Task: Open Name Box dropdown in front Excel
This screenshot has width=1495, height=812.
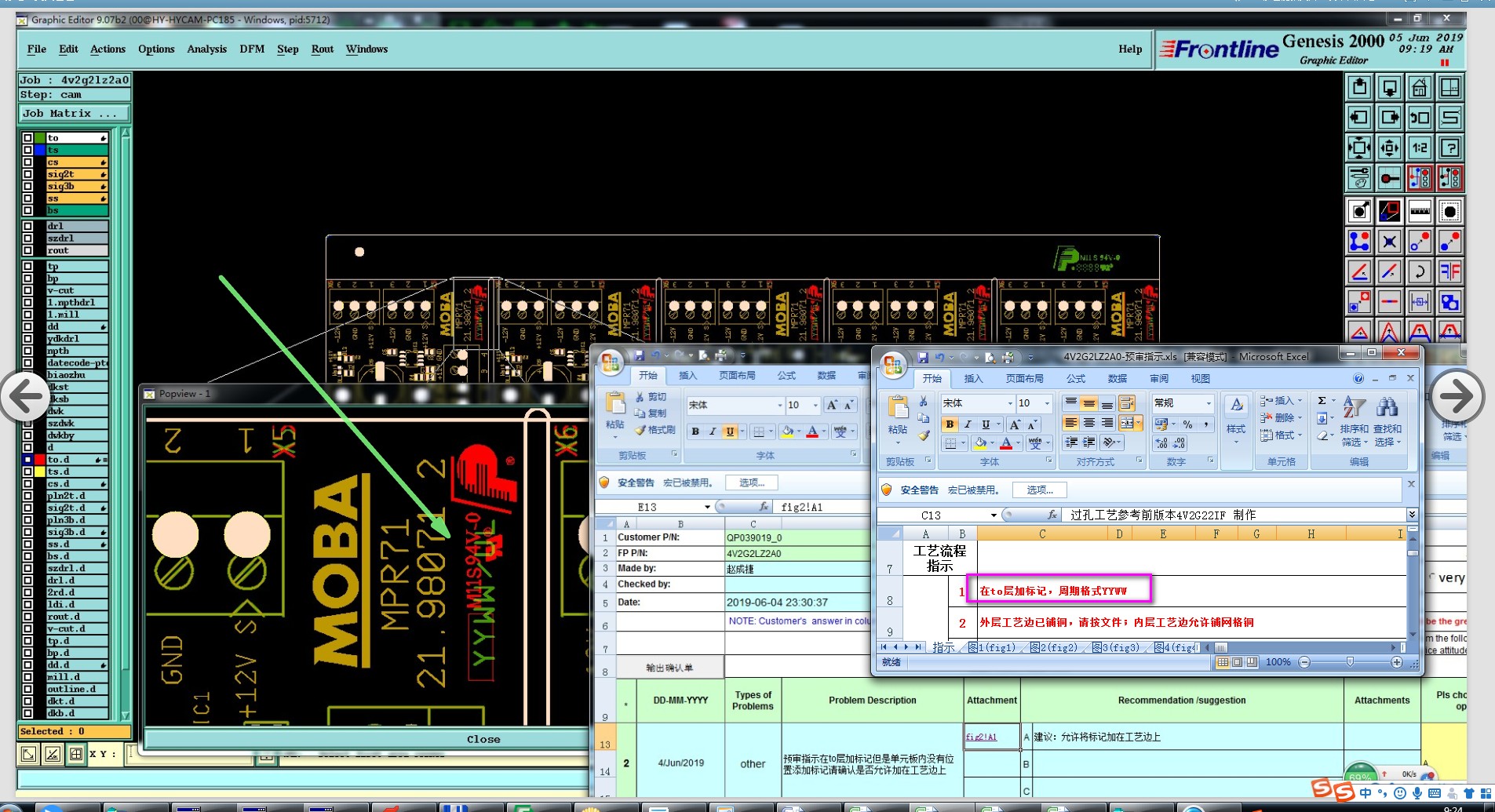Action: [x=994, y=515]
